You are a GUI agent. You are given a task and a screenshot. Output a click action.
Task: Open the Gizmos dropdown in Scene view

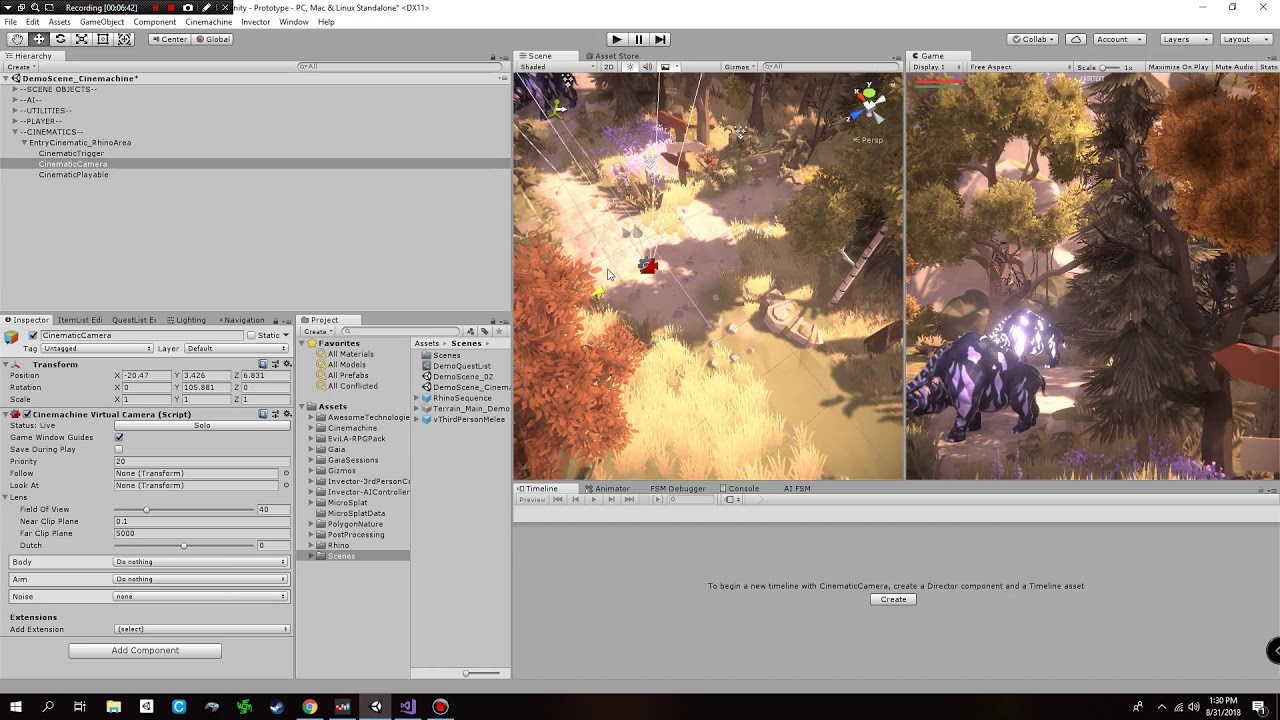pyautogui.click(x=740, y=67)
